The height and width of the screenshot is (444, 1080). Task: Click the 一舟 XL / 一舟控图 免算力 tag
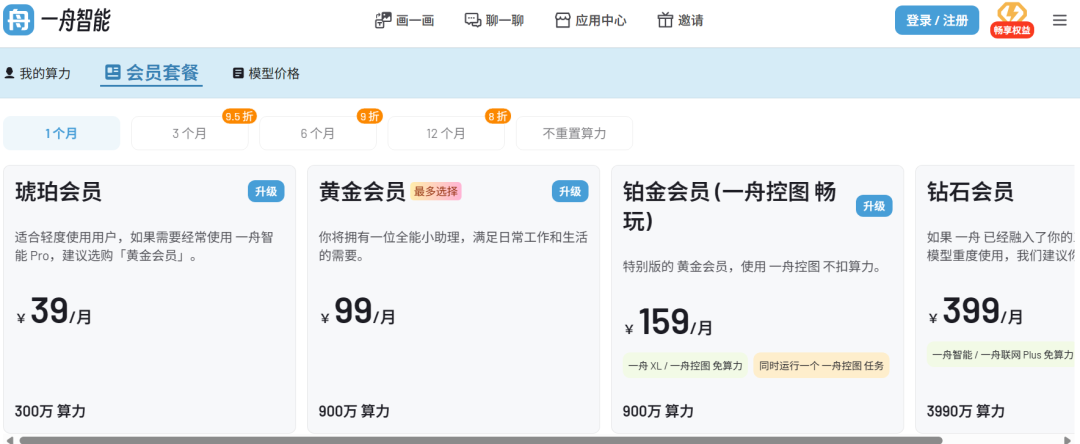(x=685, y=366)
